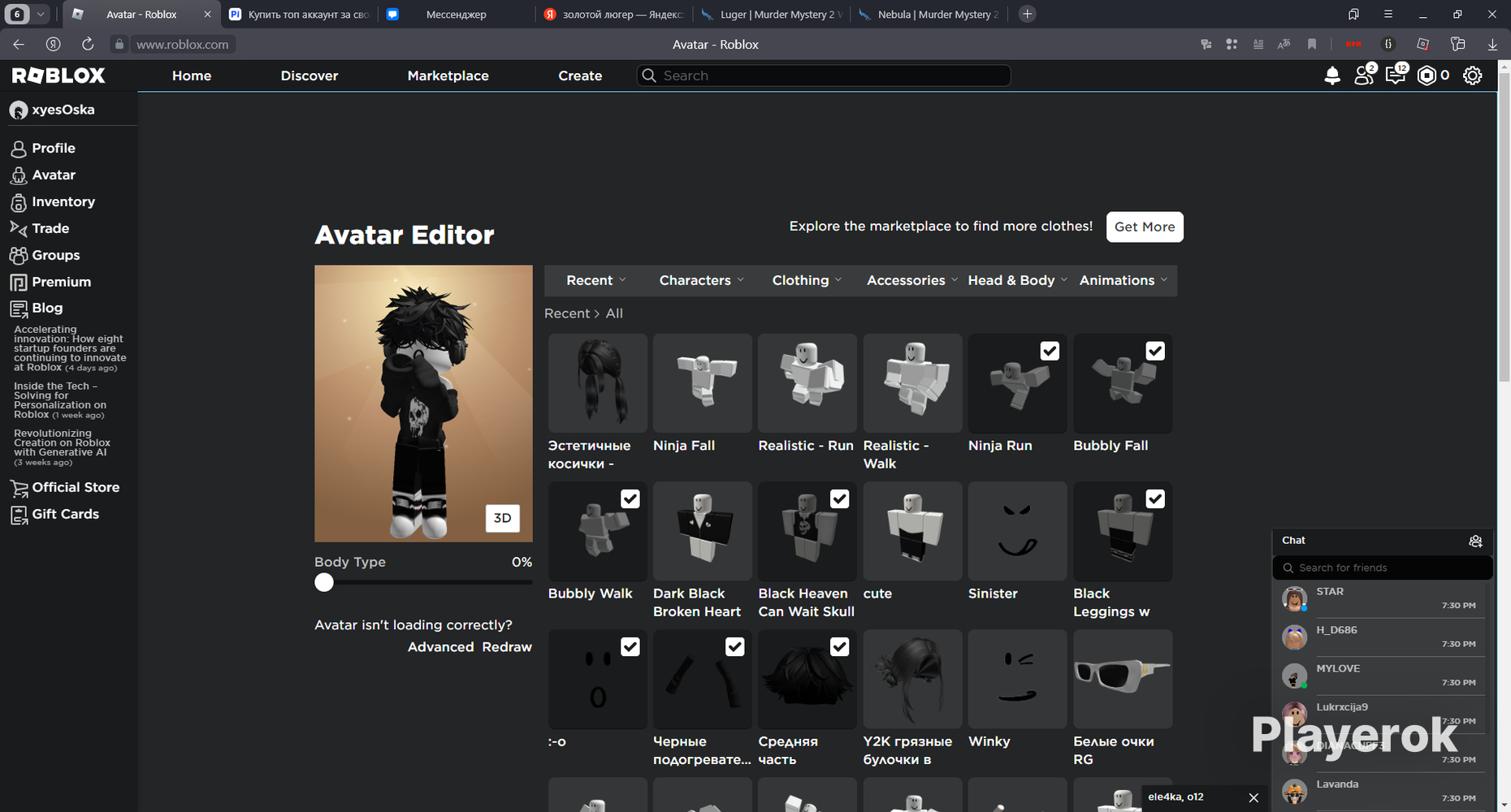1511x812 pixels.
Task: Toggle the 3D avatar view button
Action: pos(502,518)
